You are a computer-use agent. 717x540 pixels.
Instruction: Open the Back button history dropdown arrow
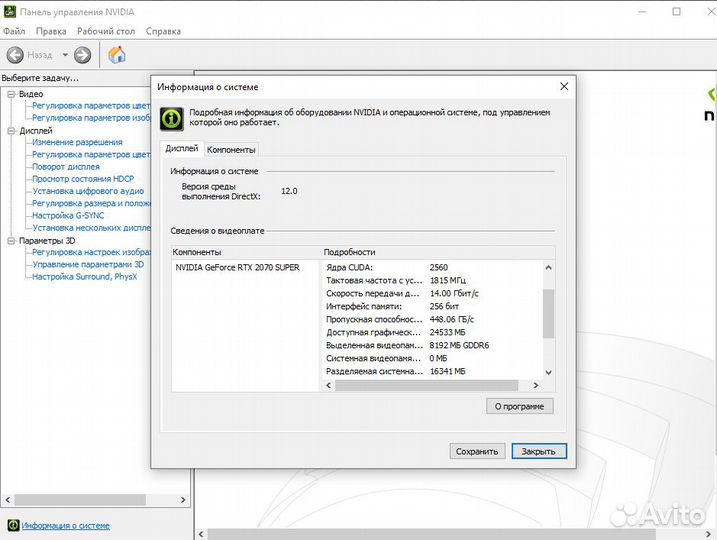coord(65,55)
